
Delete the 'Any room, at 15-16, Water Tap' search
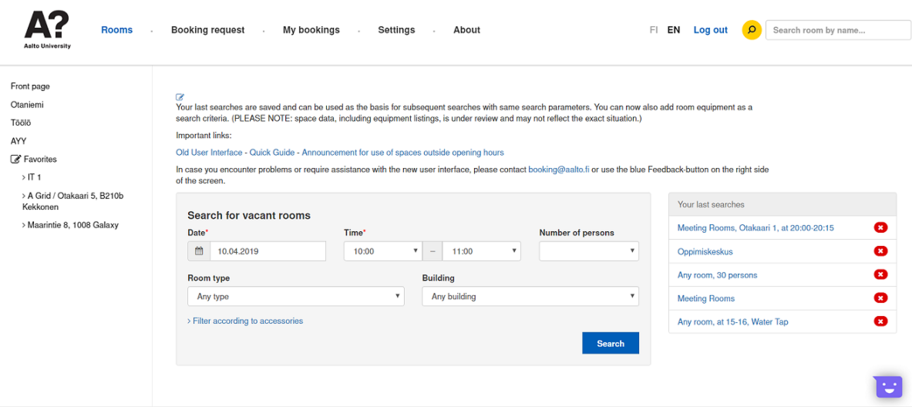880,322
